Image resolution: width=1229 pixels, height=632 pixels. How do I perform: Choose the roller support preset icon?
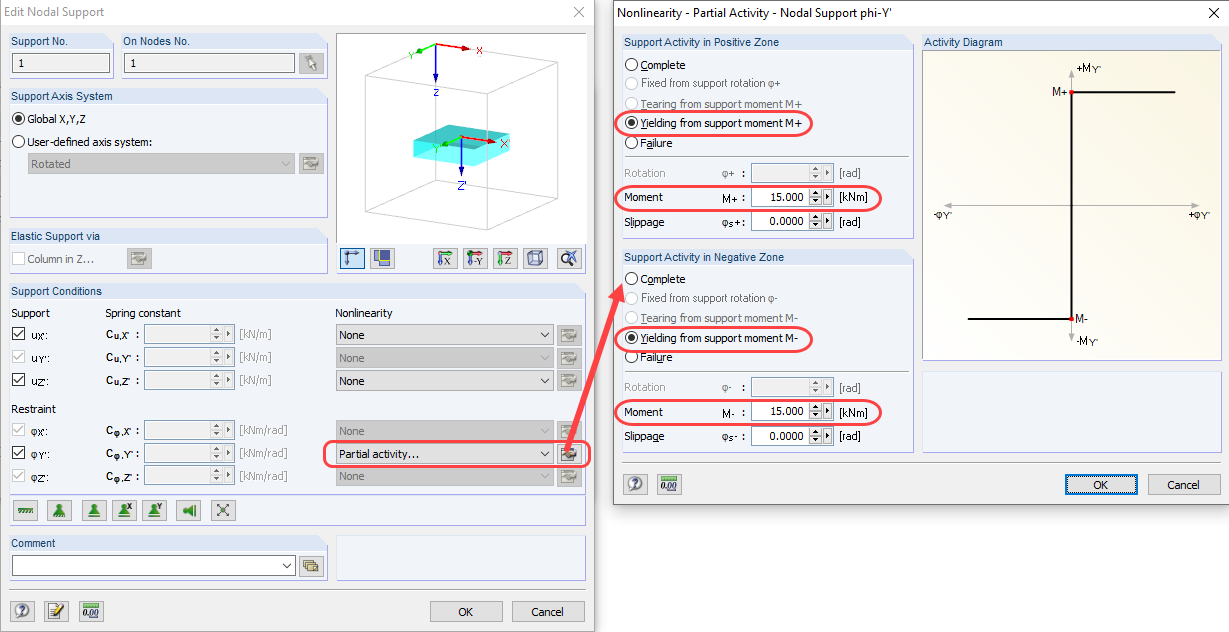pyautogui.click(x=94, y=511)
